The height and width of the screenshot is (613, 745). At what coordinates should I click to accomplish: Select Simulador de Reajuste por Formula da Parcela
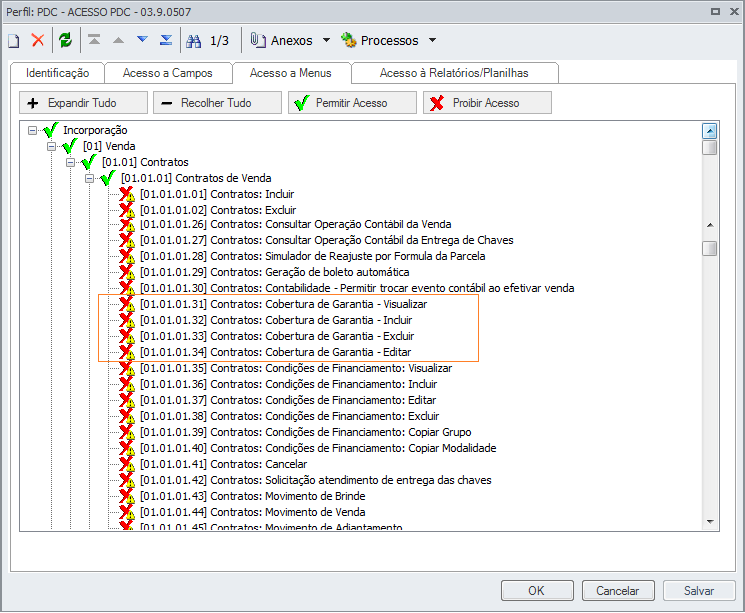click(x=313, y=256)
